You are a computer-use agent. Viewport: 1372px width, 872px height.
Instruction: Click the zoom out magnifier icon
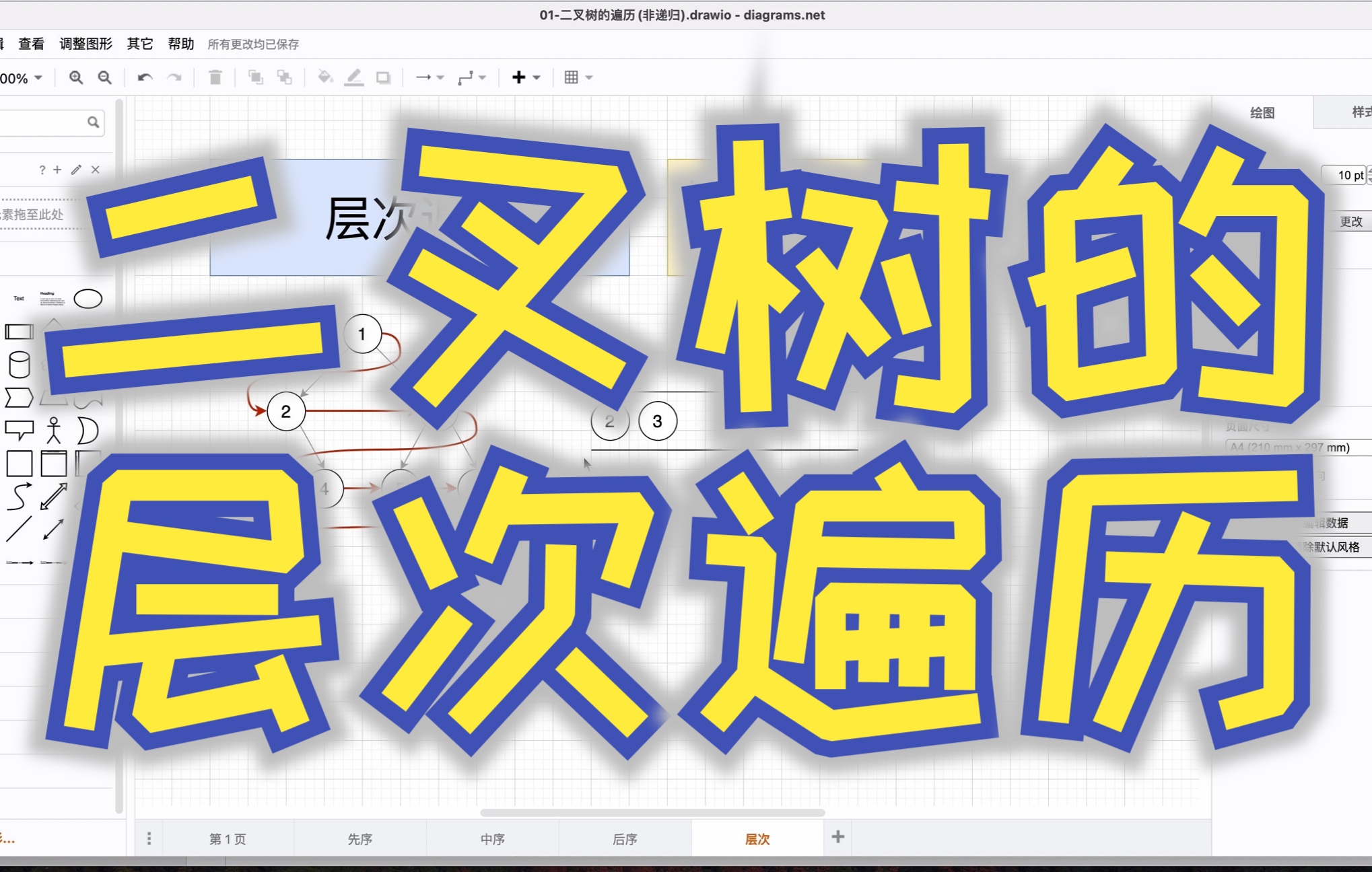(104, 77)
